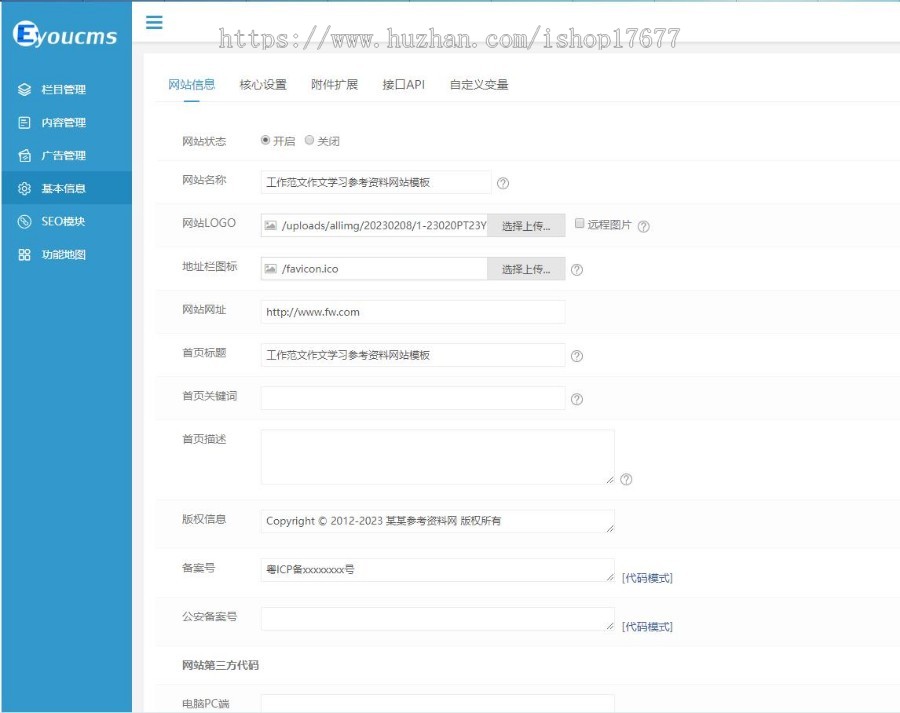Click the 基本信息 gear icon
The height and width of the screenshot is (713, 900).
pyautogui.click(x=24, y=188)
